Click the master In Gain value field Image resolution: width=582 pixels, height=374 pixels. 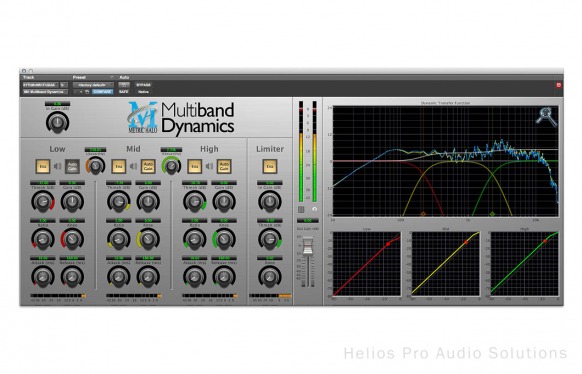coord(58,104)
